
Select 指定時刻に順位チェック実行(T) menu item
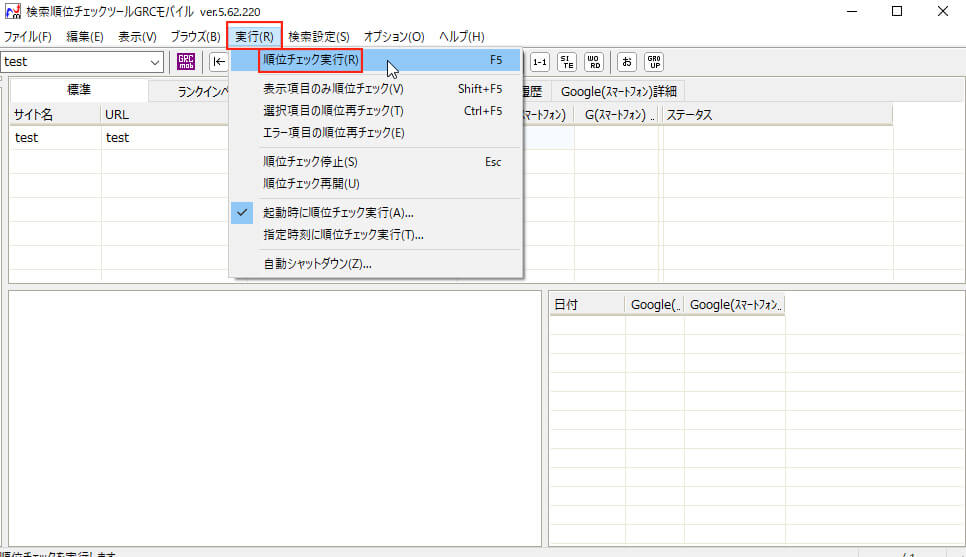(376, 235)
